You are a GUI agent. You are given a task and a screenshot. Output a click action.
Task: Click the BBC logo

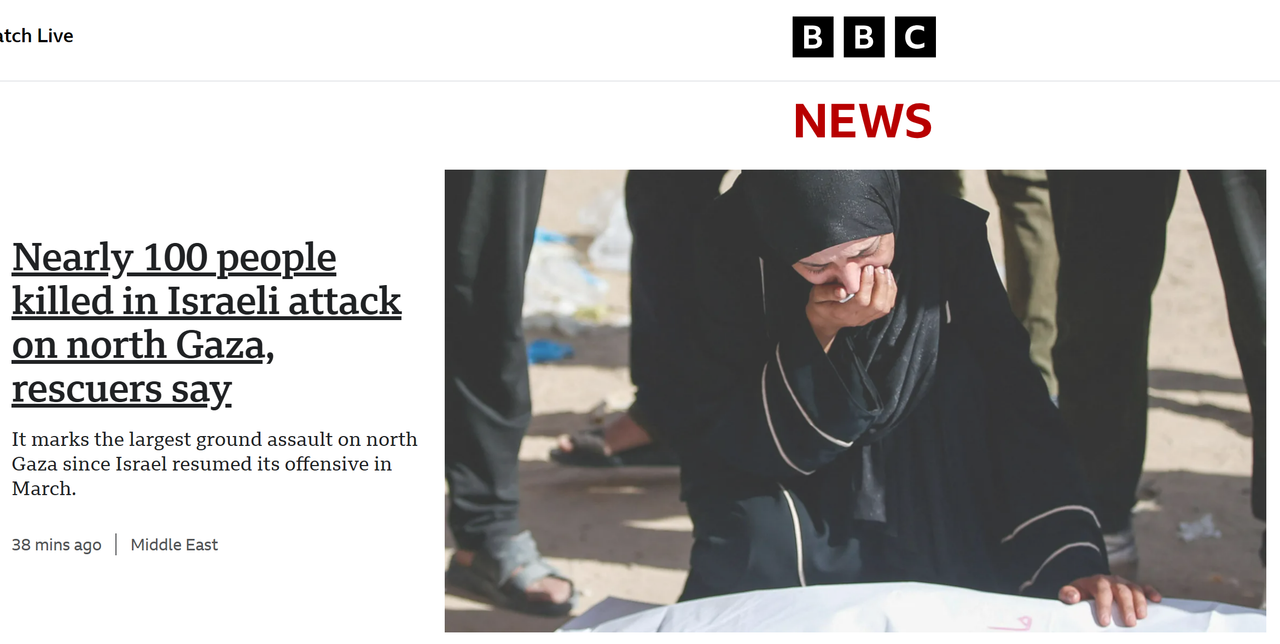point(864,37)
